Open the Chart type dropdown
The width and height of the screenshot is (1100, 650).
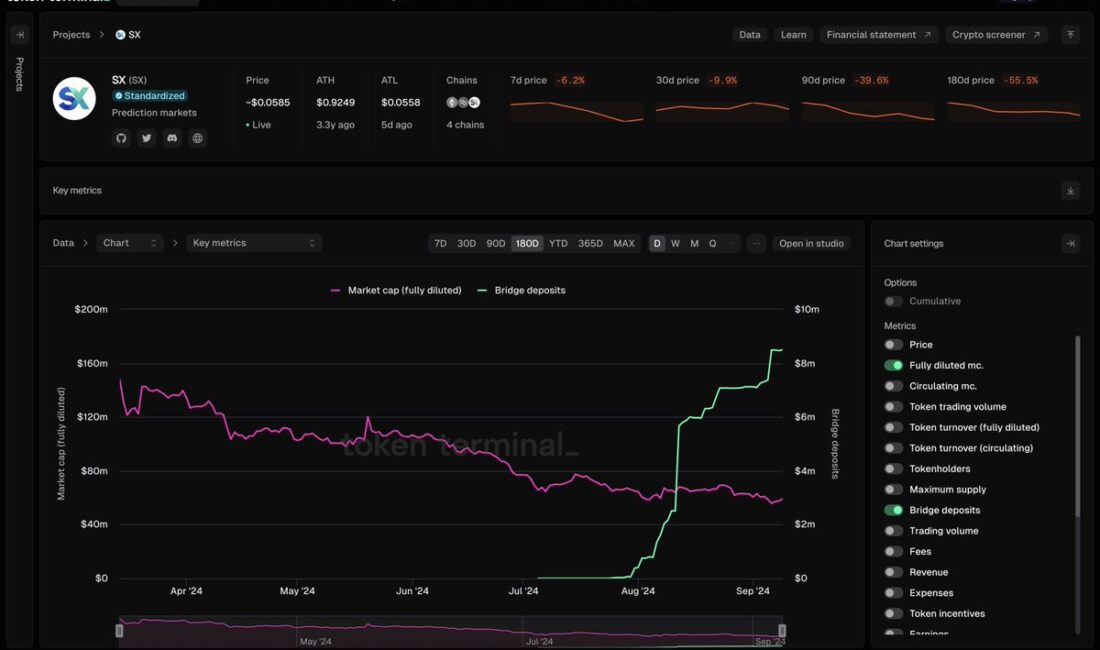coord(130,243)
